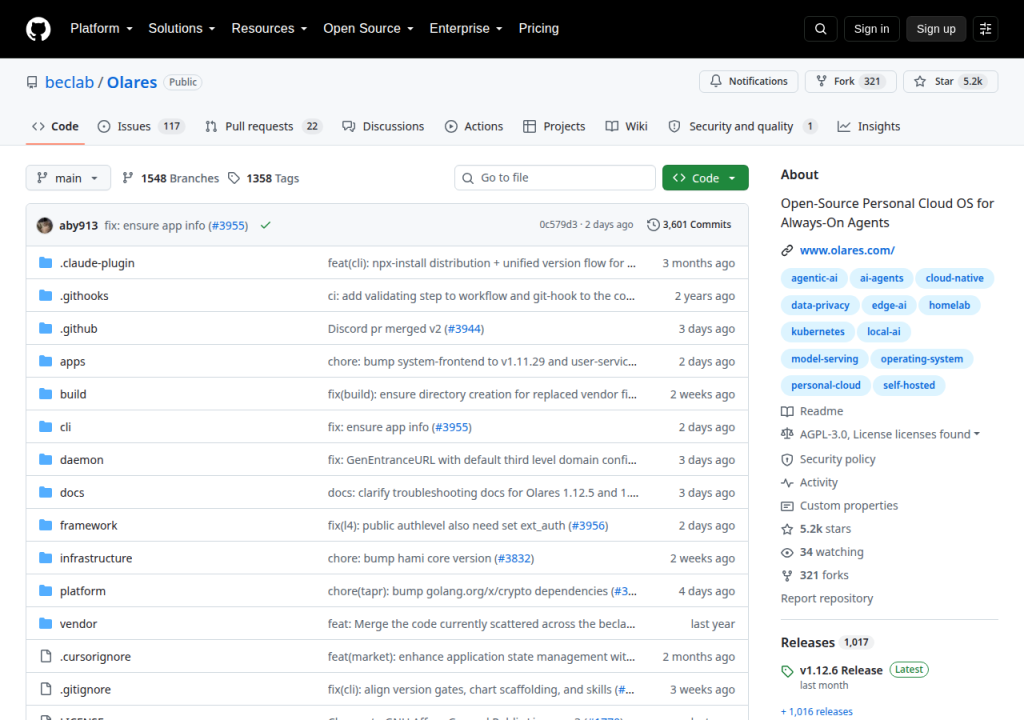Click the vendor folder icon
The image size is (1024, 720).
(45, 623)
